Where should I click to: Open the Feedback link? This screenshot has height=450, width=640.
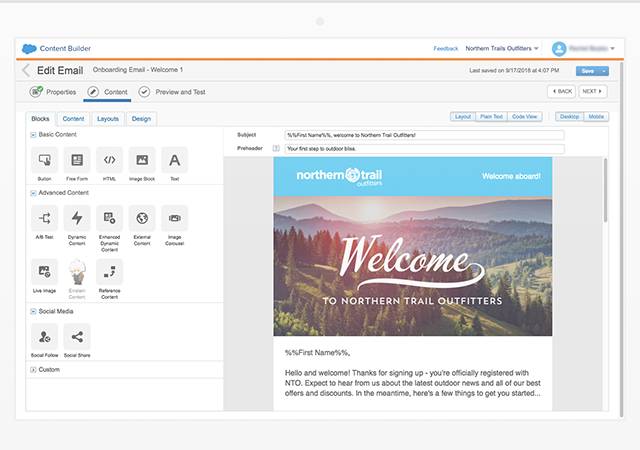[x=446, y=49]
